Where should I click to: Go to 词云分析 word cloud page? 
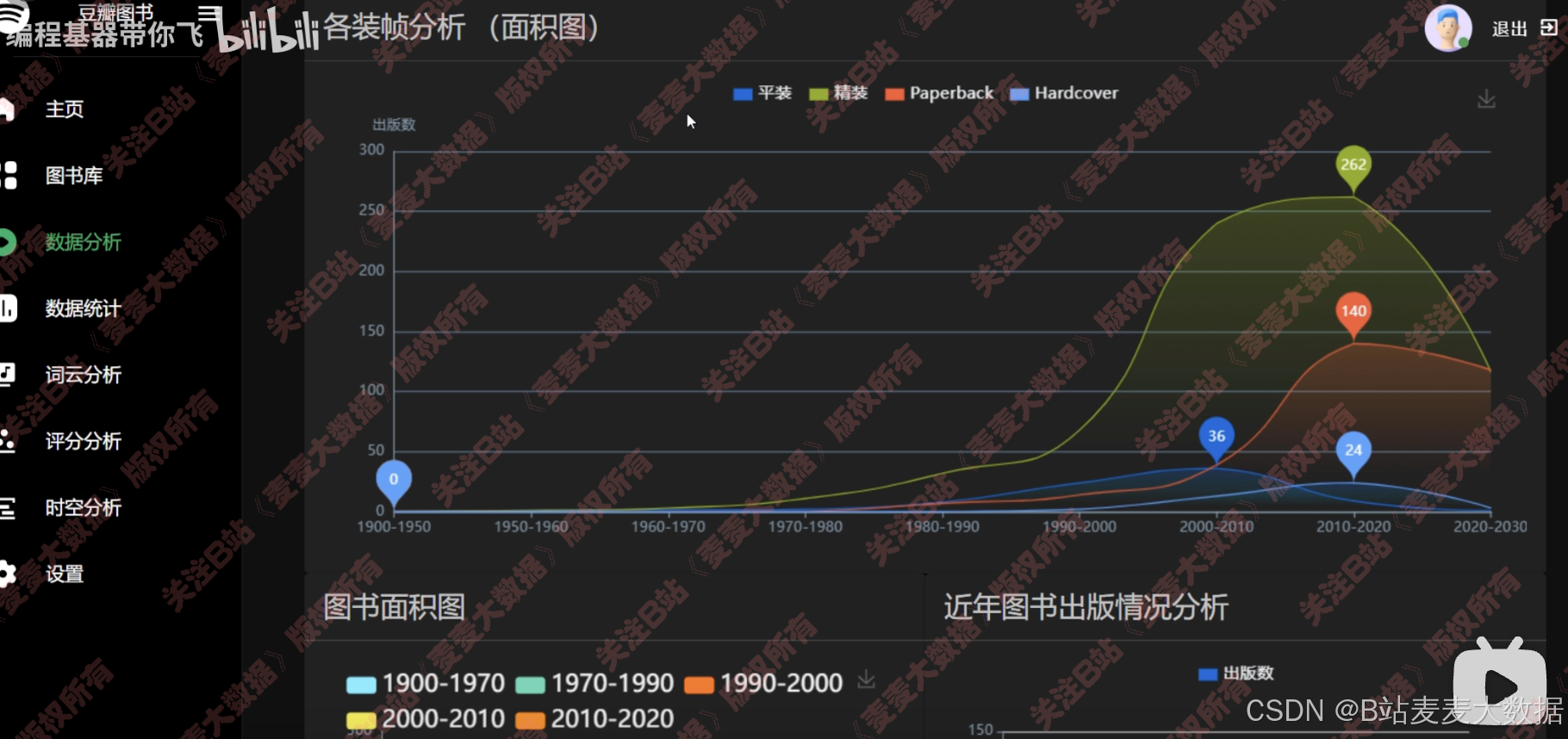pyautogui.click(x=84, y=375)
